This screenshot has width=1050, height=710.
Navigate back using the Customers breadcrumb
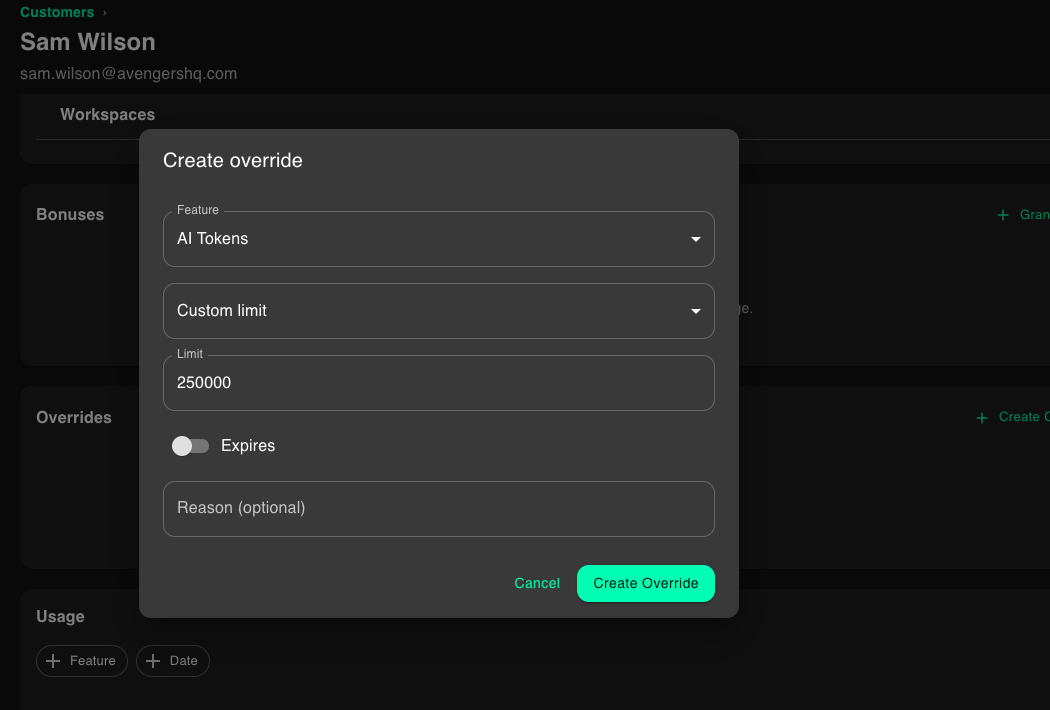click(56, 12)
